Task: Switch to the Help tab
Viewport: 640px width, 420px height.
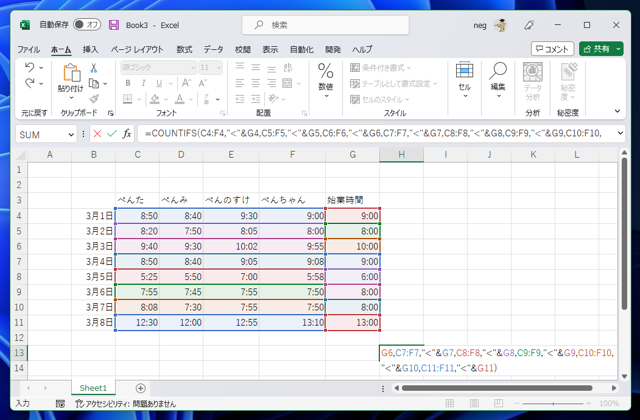Action: point(362,49)
